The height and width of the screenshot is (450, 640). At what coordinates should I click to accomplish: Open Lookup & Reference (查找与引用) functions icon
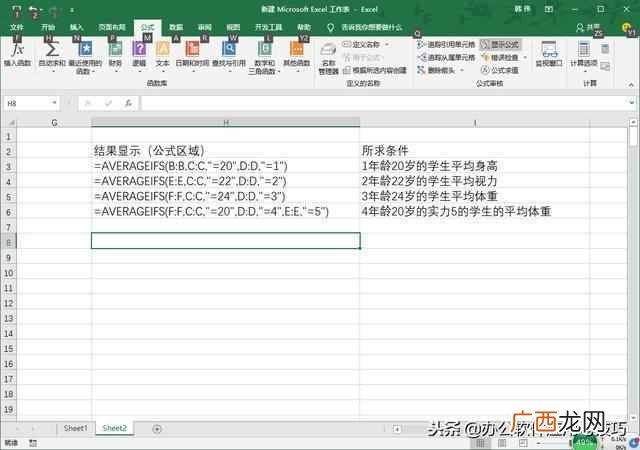pos(229,54)
